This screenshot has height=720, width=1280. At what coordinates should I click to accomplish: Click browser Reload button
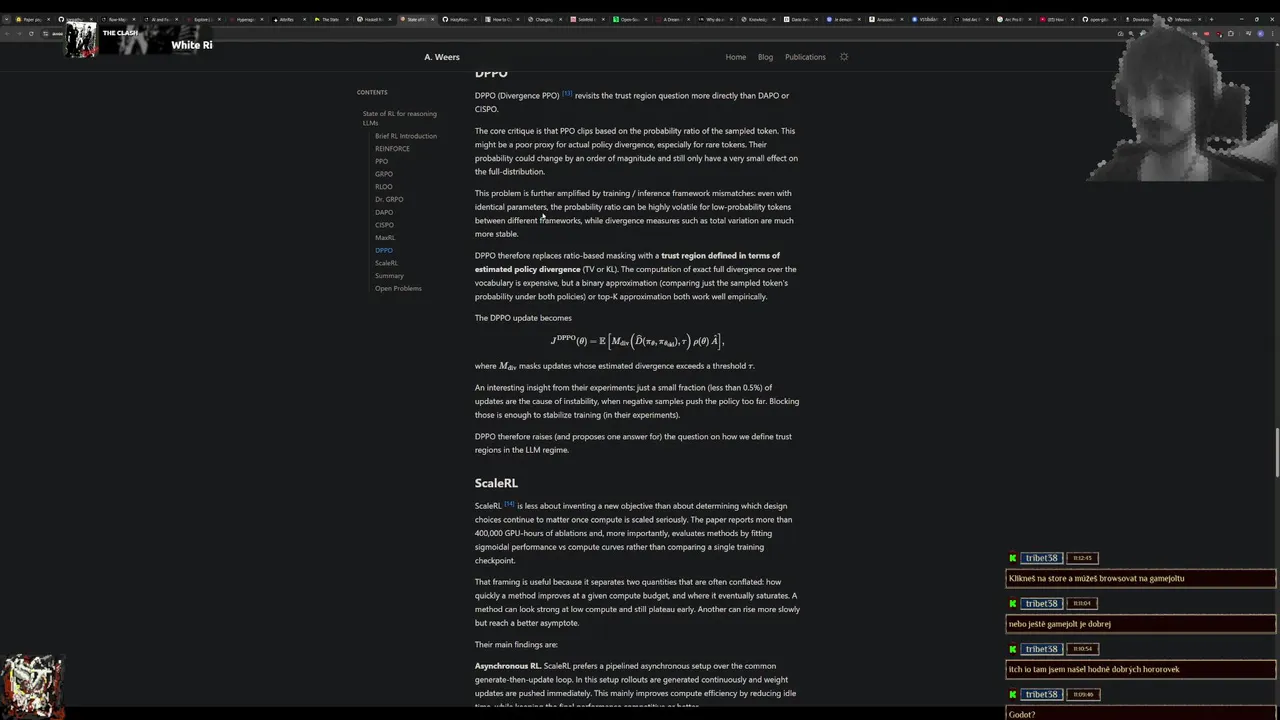[31, 33]
